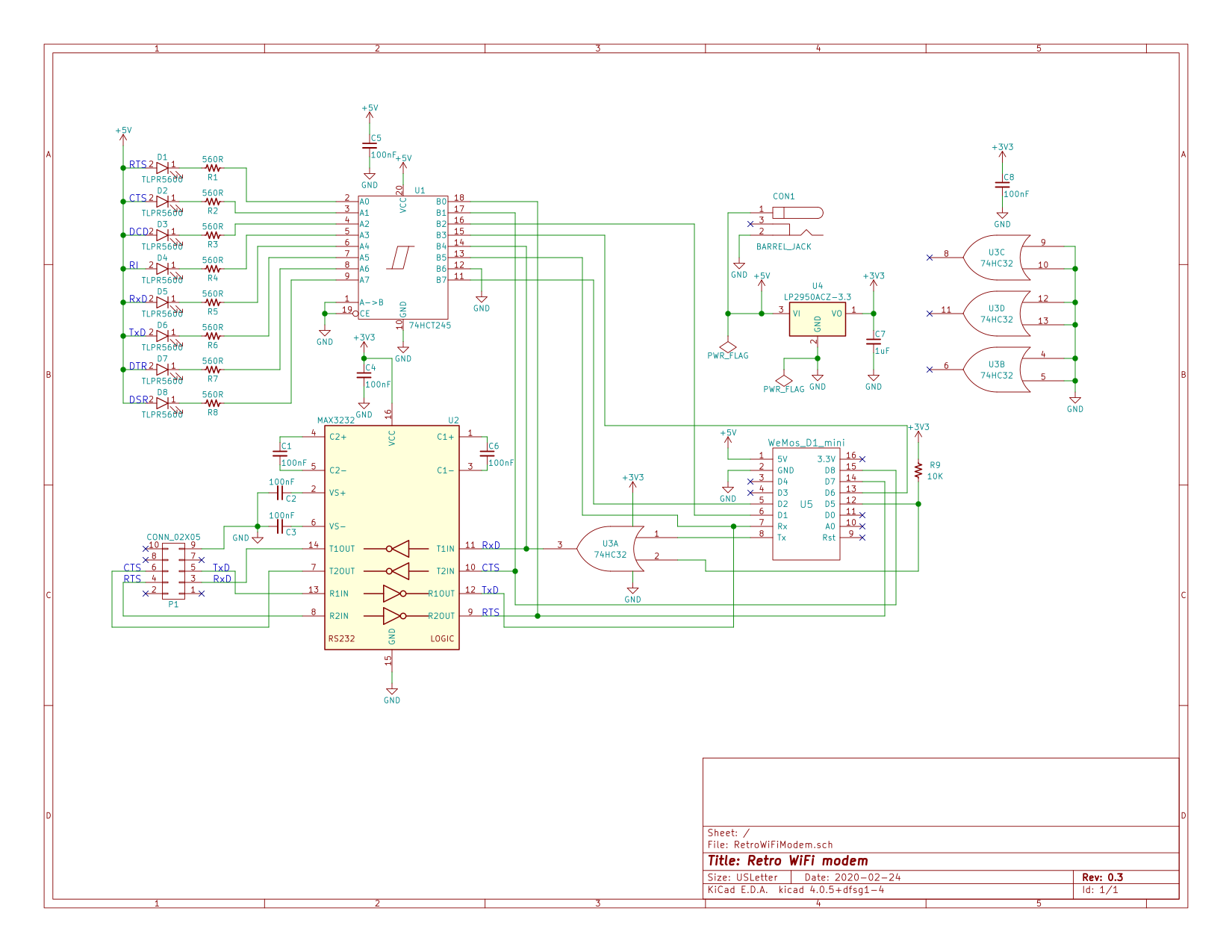The width and height of the screenshot is (1232, 952).
Task: Select the D4 LED on the RI line
Action: pos(163,269)
